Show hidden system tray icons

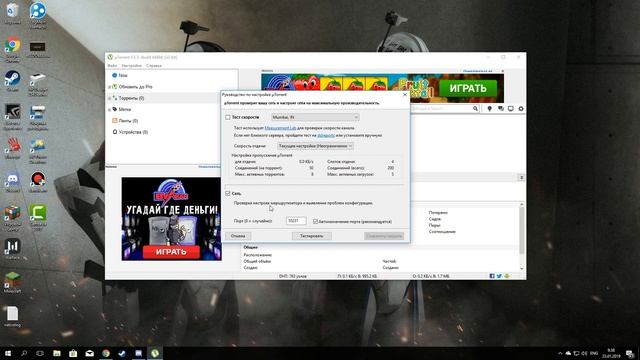click(560, 353)
